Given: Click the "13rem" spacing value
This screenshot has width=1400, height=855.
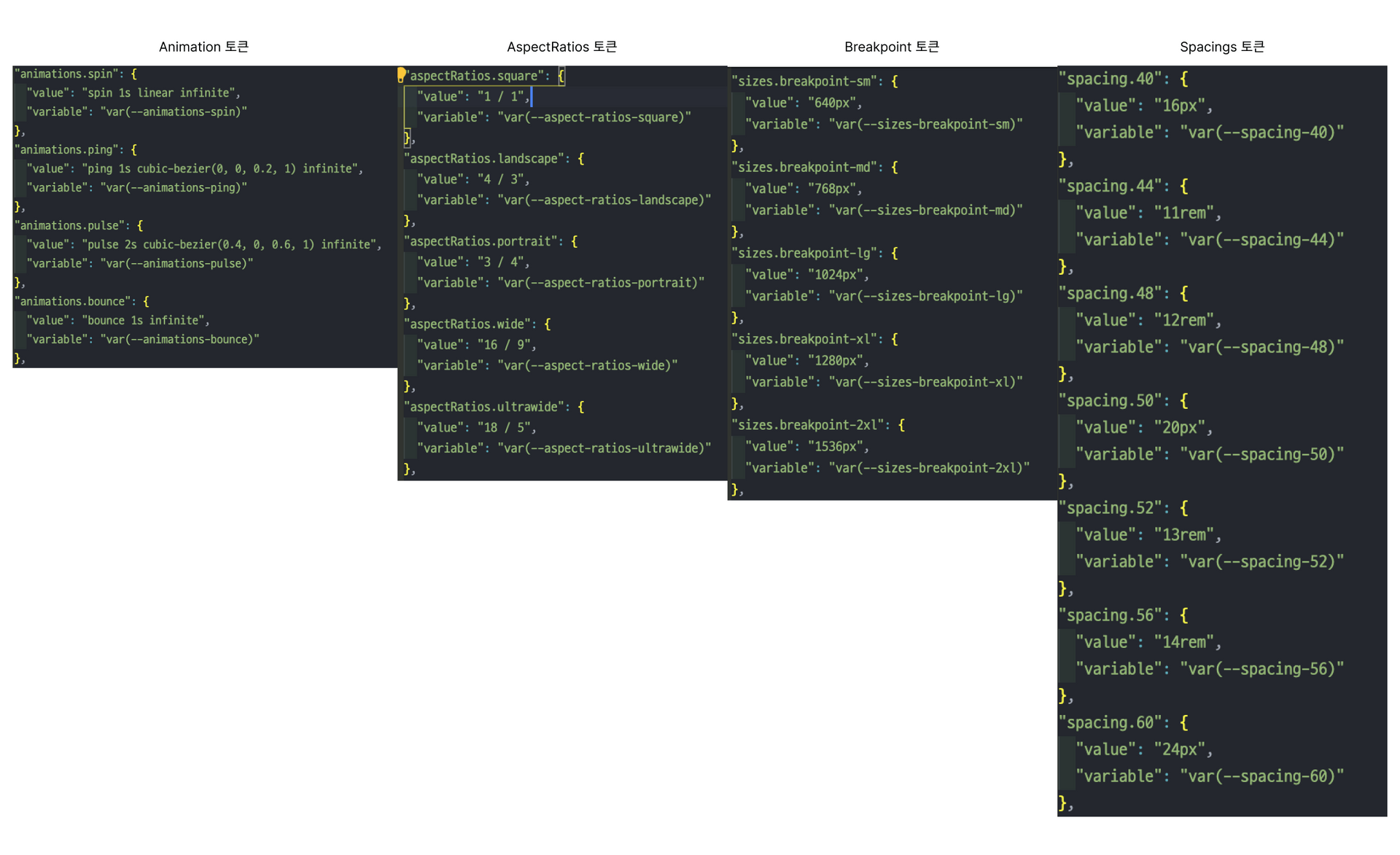Looking at the screenshot, I should pyautogui.click(x=1184, y=536).
